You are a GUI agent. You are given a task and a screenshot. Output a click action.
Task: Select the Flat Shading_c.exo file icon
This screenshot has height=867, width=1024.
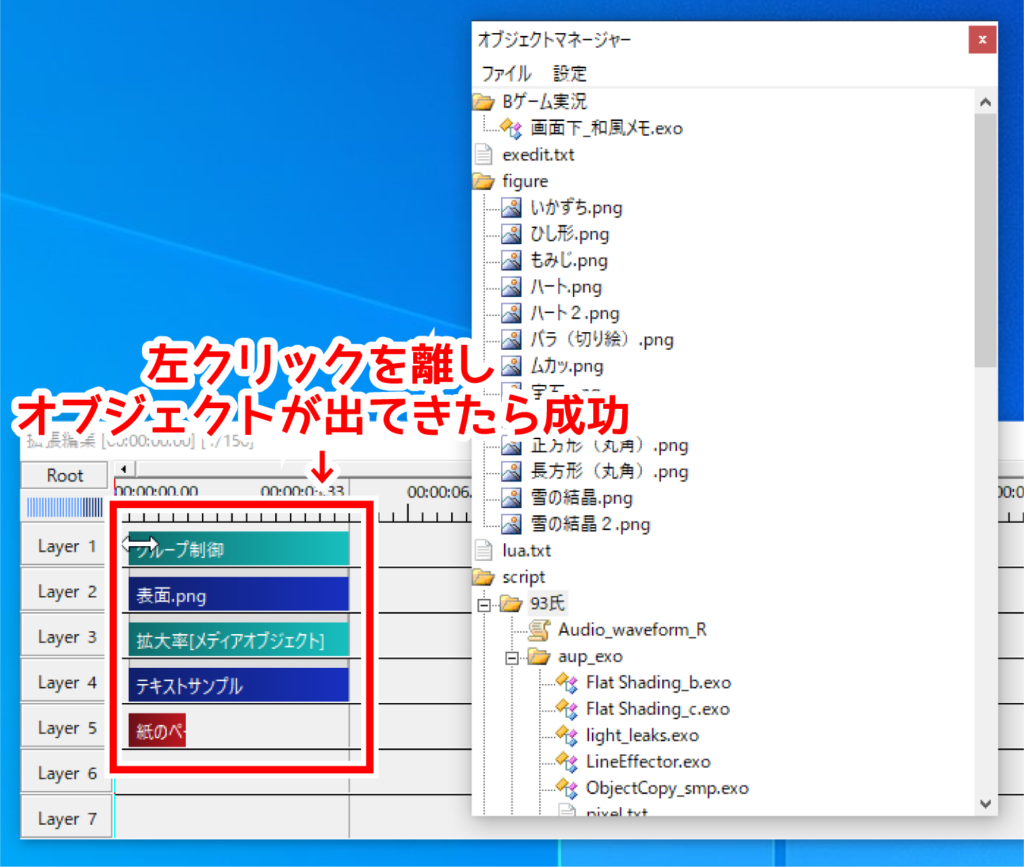pos(567,709)
